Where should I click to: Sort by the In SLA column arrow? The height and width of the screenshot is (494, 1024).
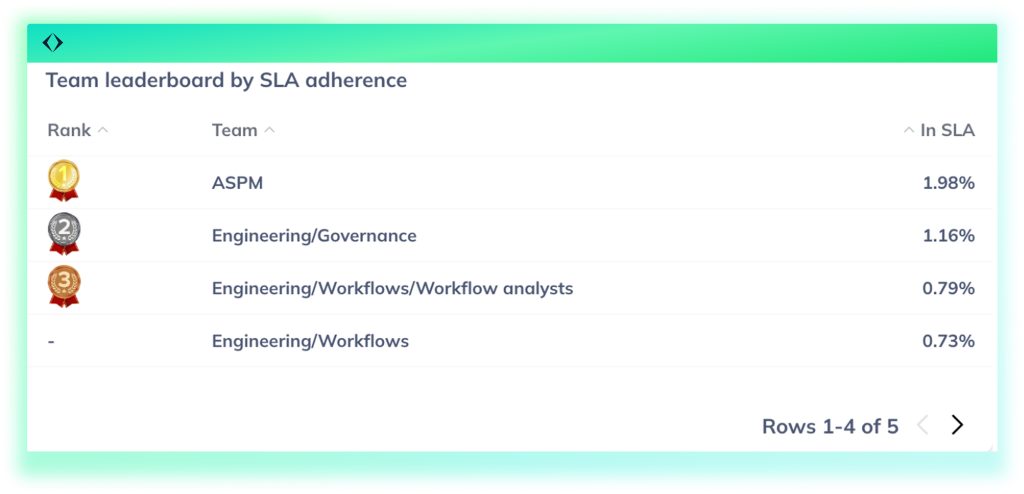click(908, 131)
